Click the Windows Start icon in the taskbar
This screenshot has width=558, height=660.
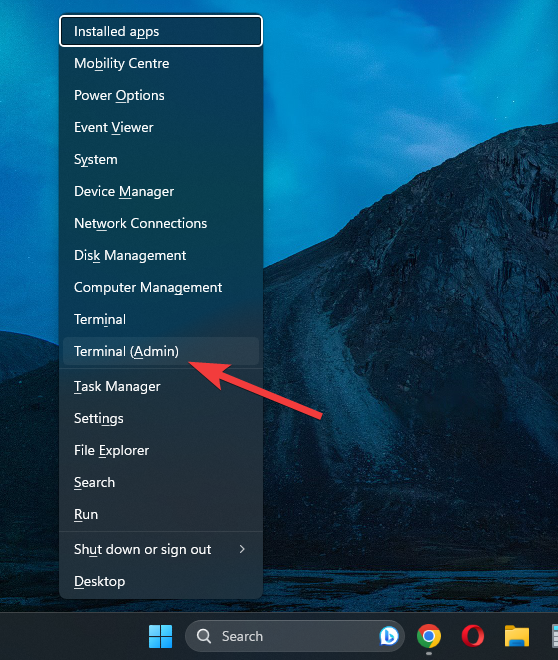tap(160, 636)
